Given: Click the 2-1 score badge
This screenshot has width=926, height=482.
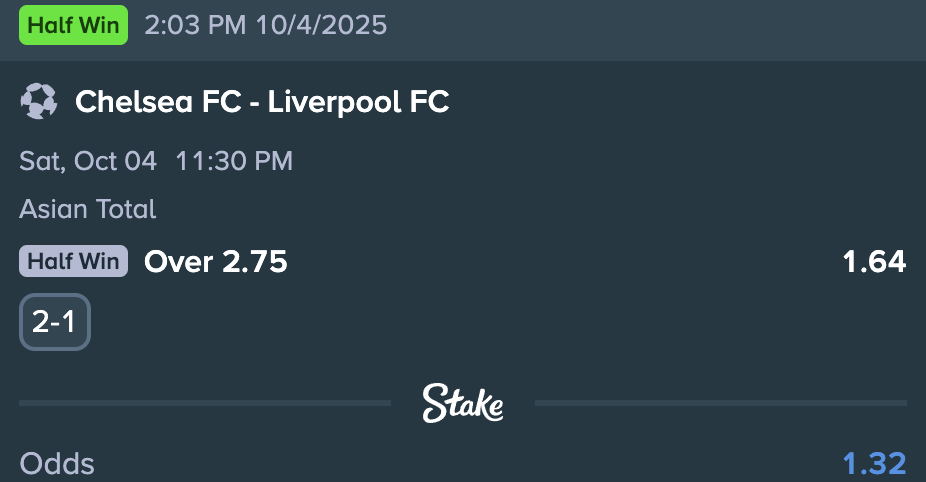Looking at the screenshot, I should (55, 322).
